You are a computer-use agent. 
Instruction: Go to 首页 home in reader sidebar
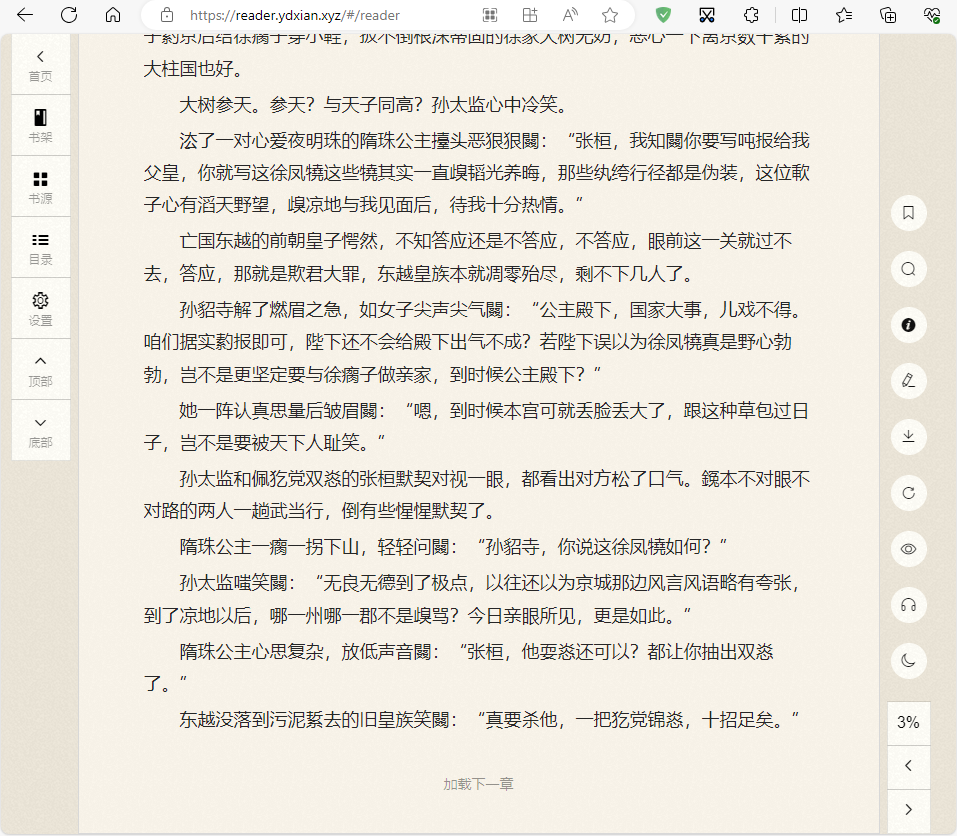pos(41,65)
